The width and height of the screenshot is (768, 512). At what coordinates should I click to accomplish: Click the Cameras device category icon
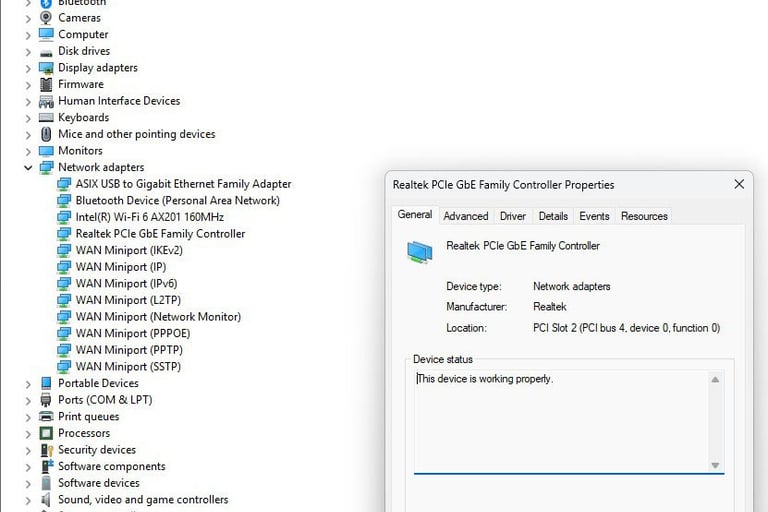point(46,18)
